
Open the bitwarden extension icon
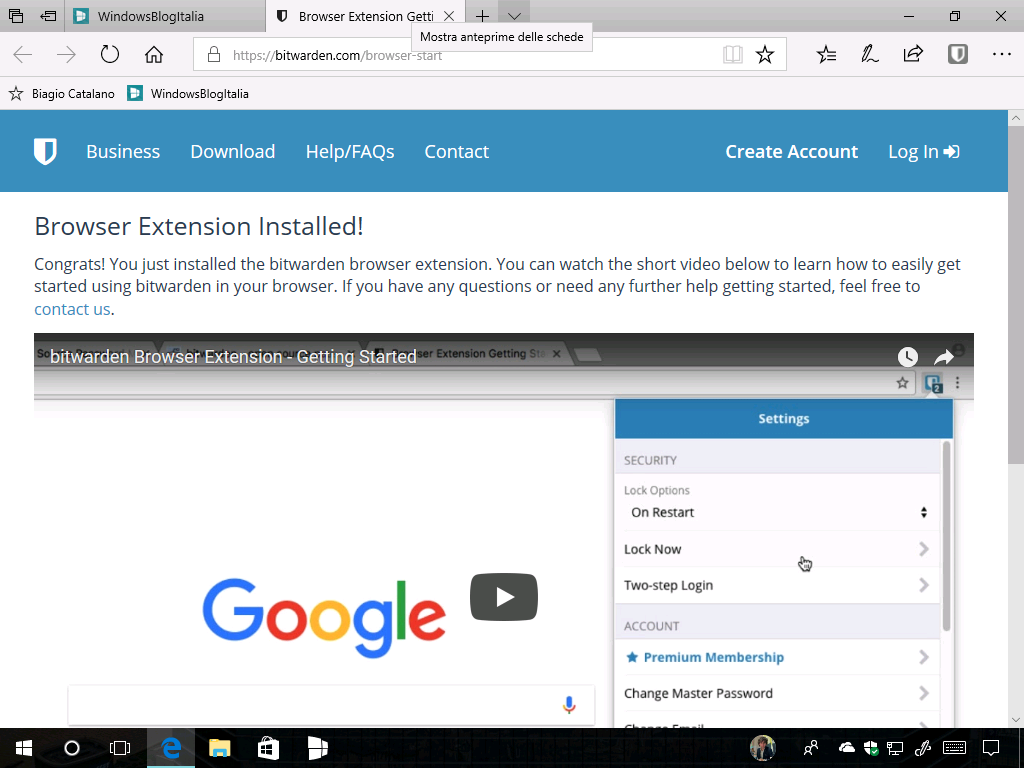pos(957,54)
